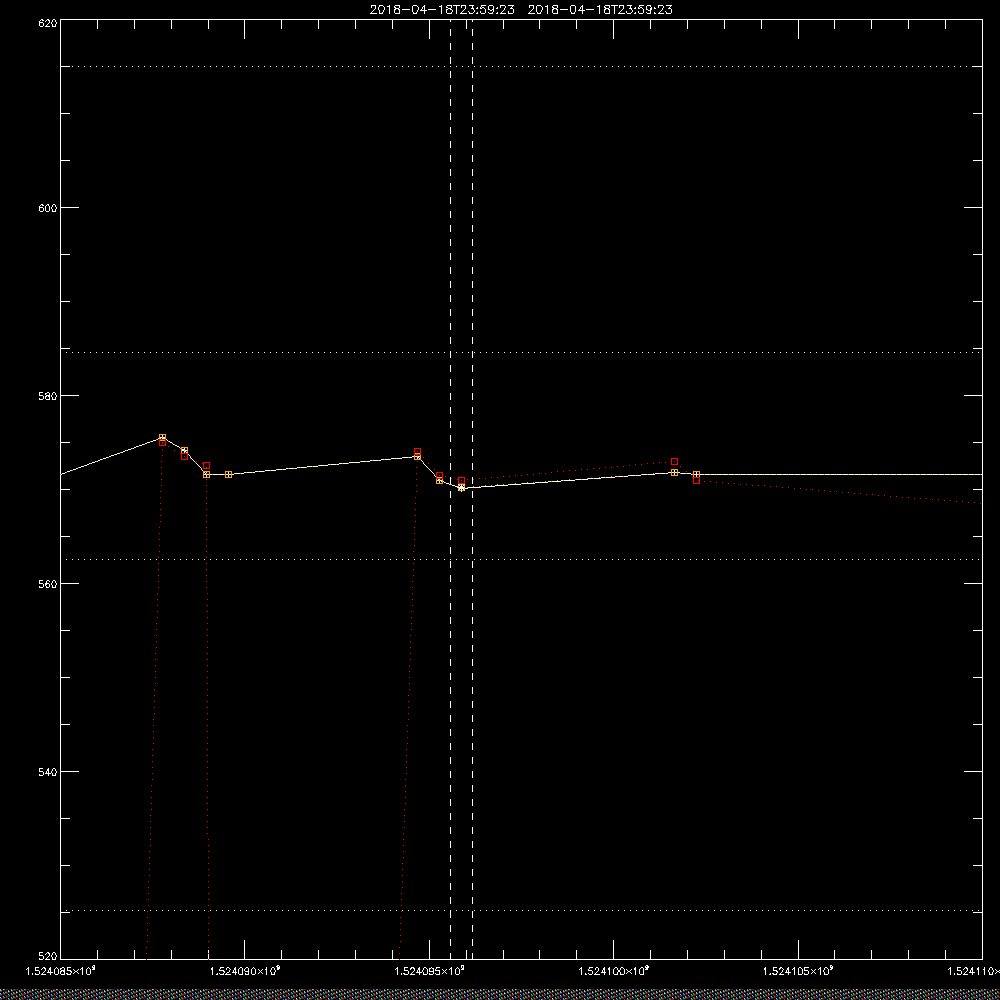
Task: Click the 1.524100×10⁹ x-axis label
Action: coord(614,971)
